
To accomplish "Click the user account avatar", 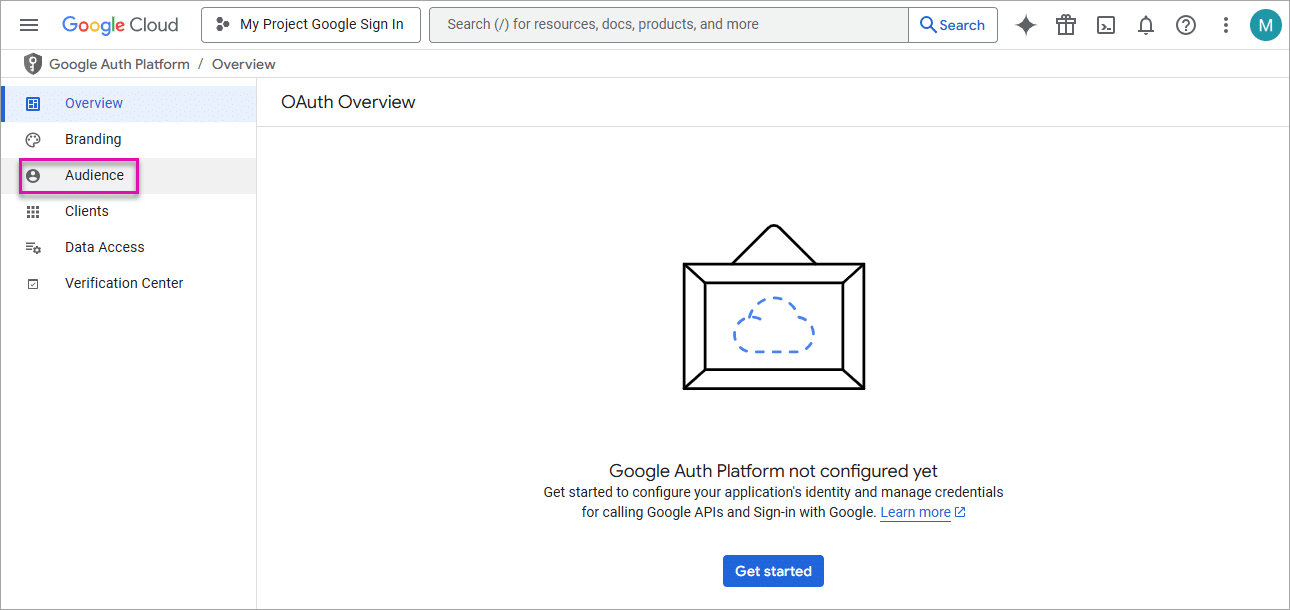I will click(1265, 25).
